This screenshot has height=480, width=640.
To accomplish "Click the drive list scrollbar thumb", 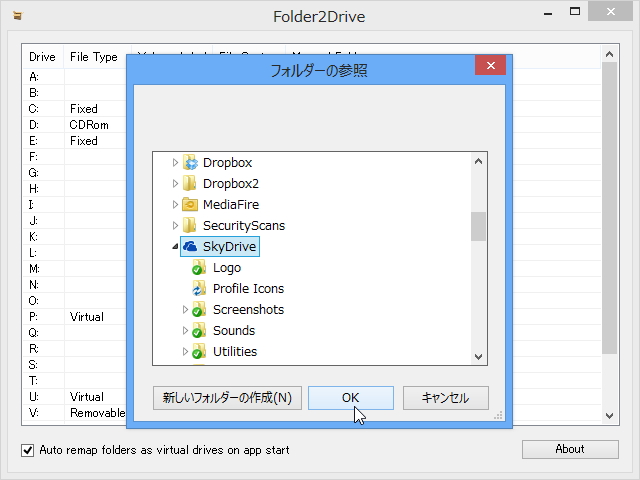I will pos(610,208).
